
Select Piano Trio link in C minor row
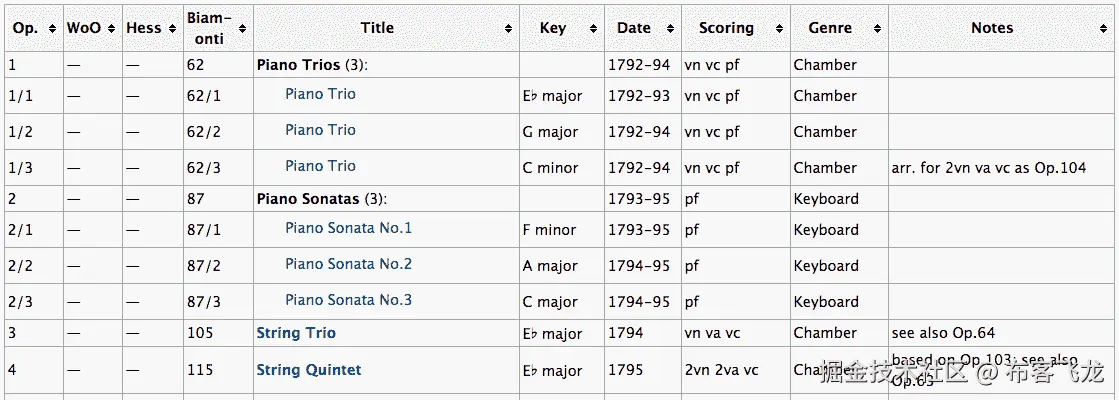[320, 166]
